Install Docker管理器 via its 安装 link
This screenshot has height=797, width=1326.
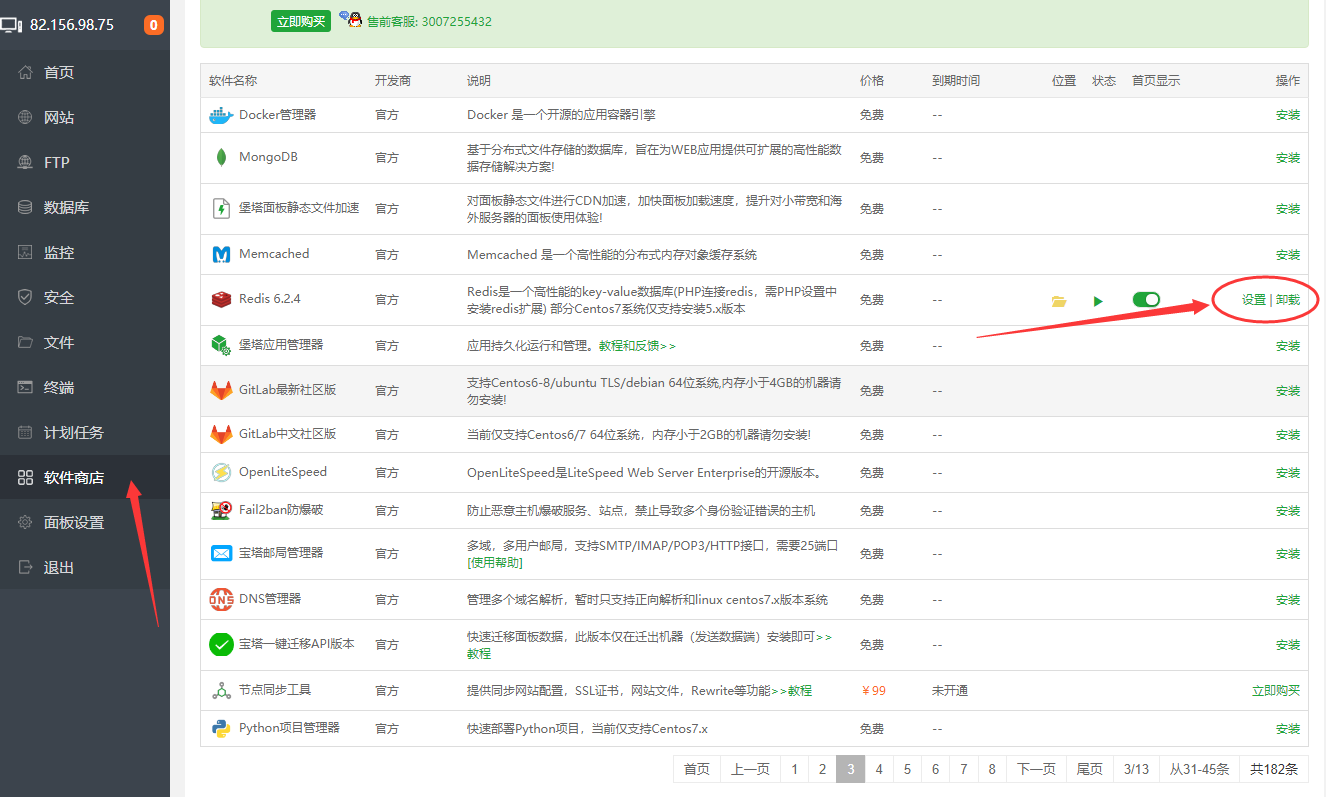(1288, 115)
